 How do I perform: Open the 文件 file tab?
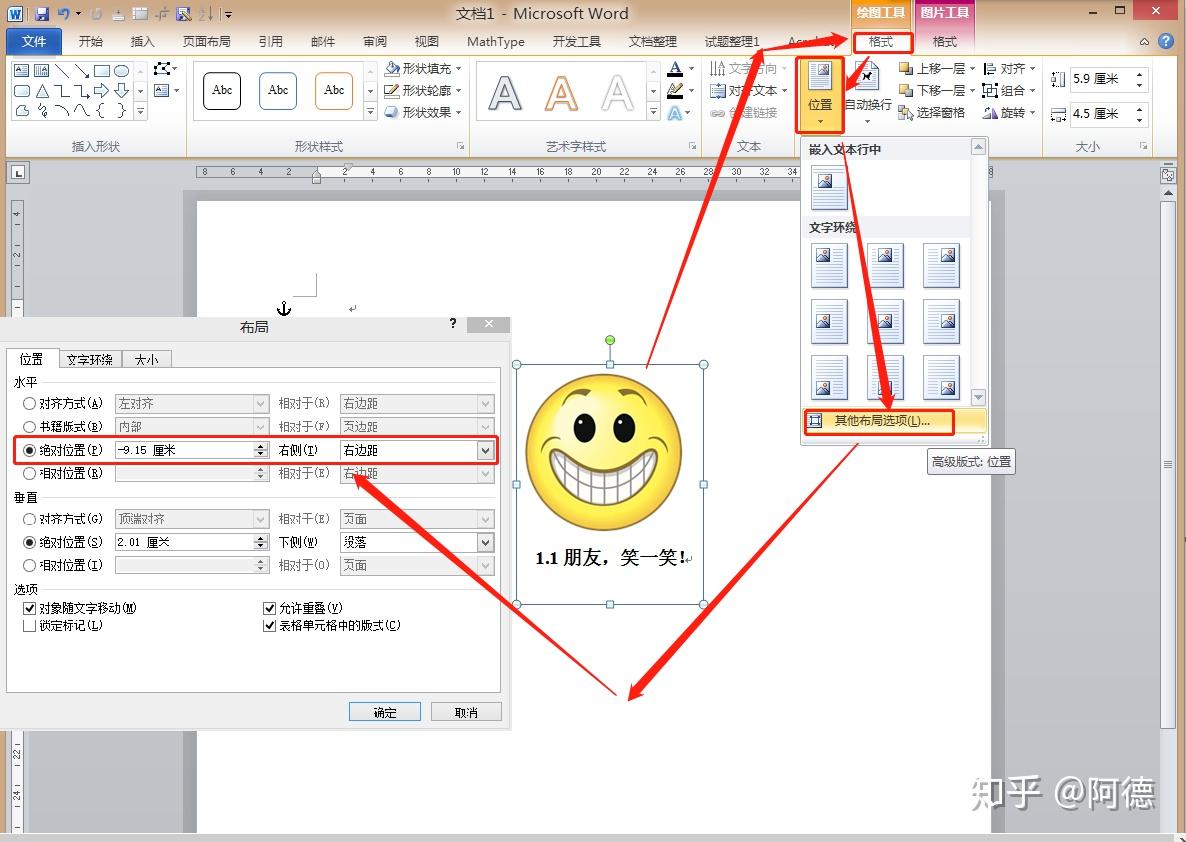coord(33,41)
